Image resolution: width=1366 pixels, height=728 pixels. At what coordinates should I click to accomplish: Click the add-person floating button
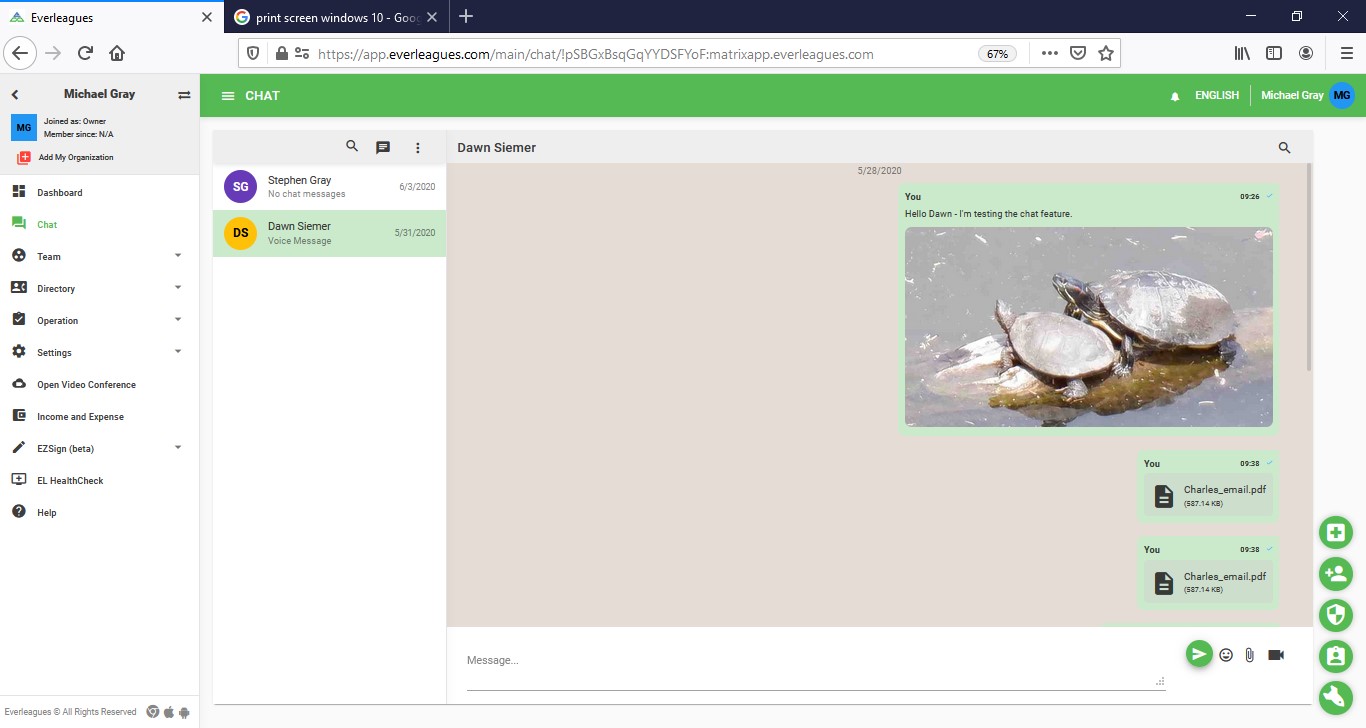coord(1335,573)
